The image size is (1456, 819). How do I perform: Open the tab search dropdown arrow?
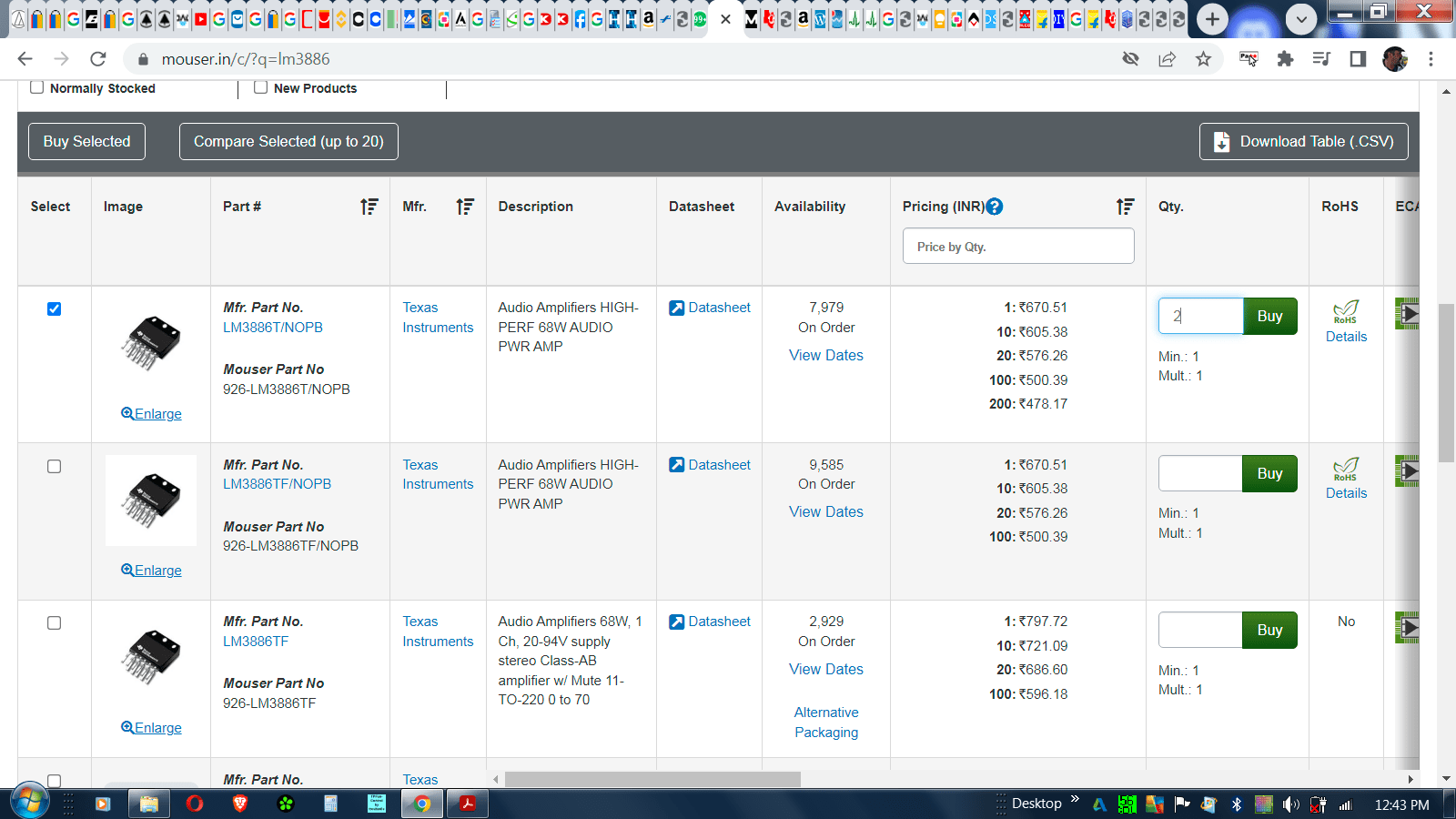[1301, 19]
